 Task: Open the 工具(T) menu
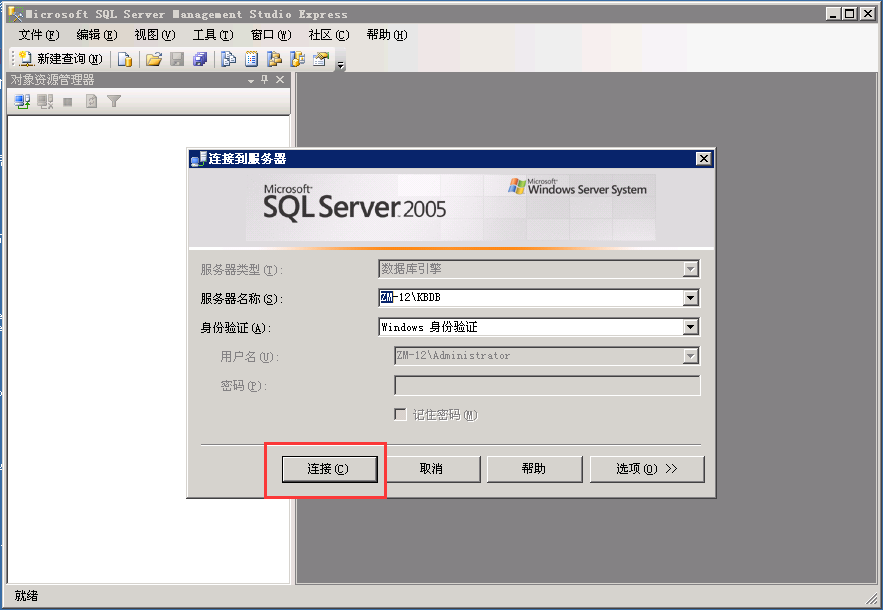tap(213, 35)
